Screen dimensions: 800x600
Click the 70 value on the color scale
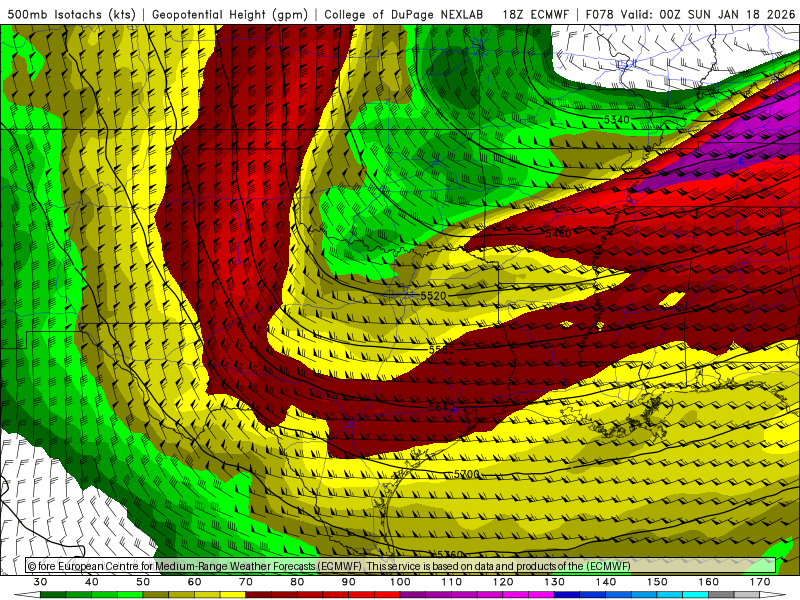coord(246,582)
